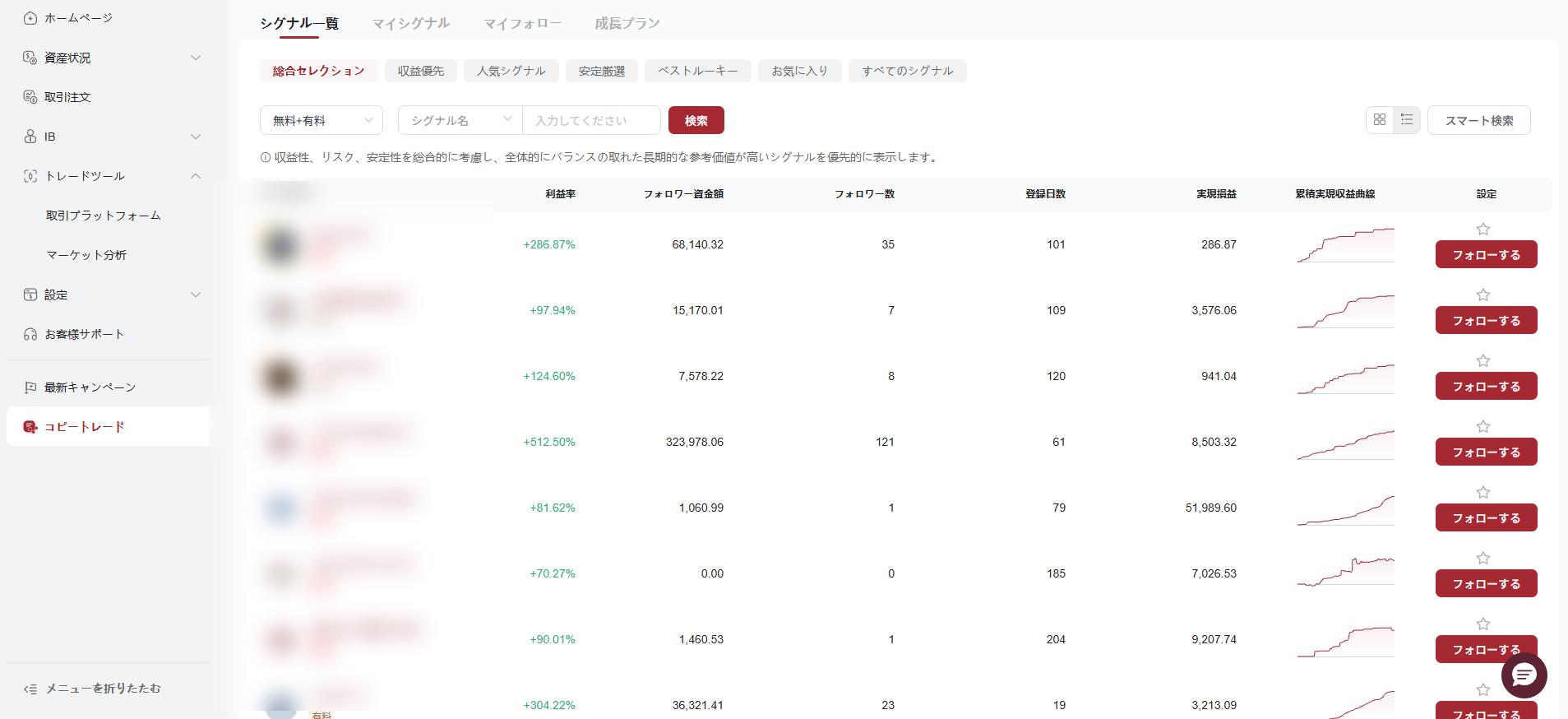Click the 設定 settings icon in sidebar

click(30, 295)
